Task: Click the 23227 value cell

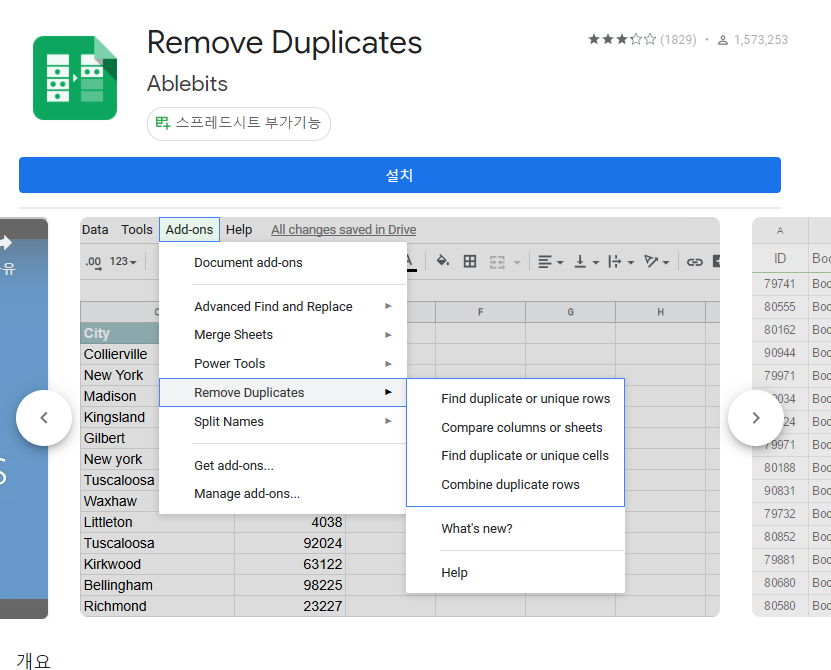Action: [290, 606]
